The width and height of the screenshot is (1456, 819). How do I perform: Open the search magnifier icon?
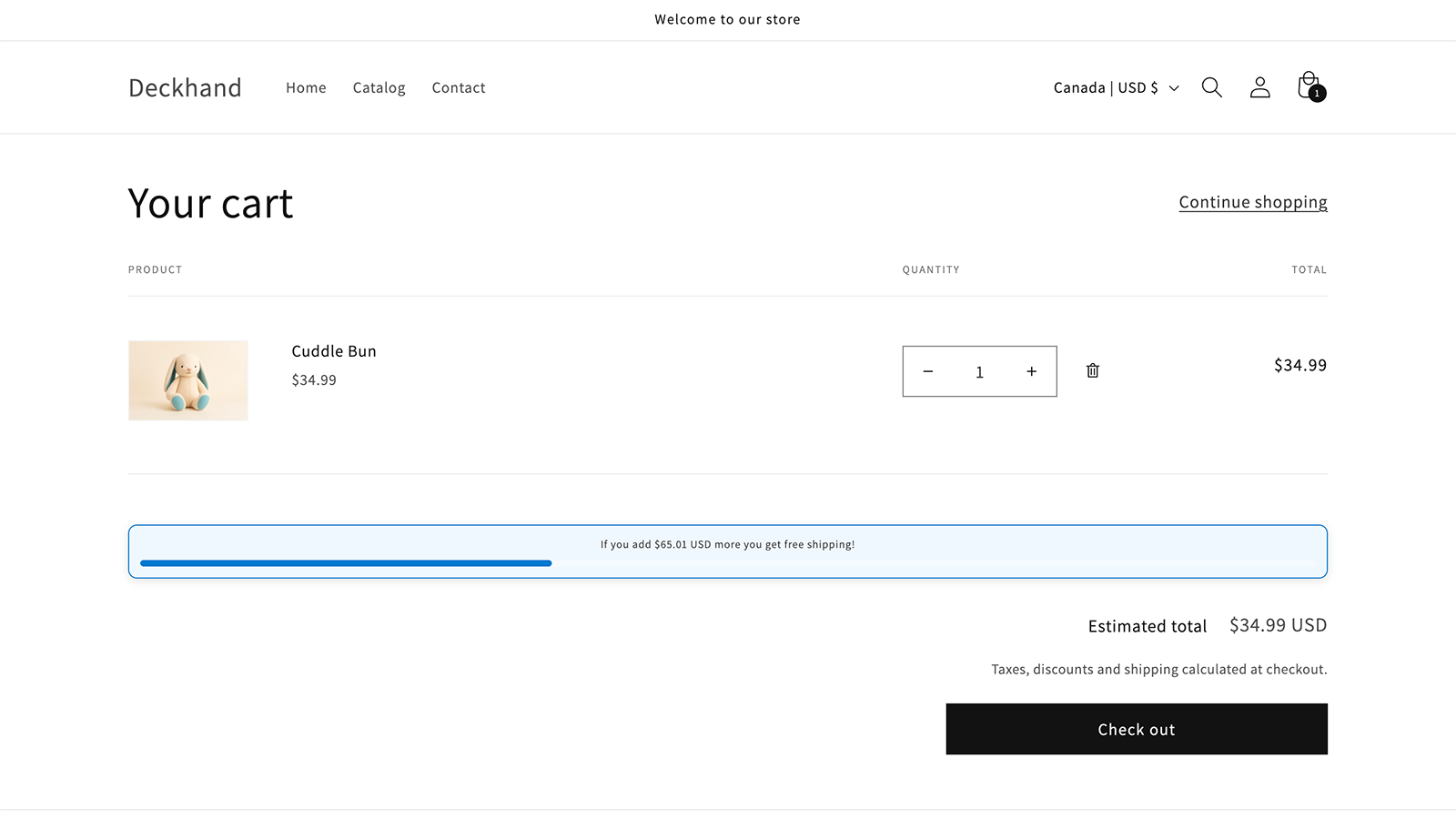[1211, 87]
